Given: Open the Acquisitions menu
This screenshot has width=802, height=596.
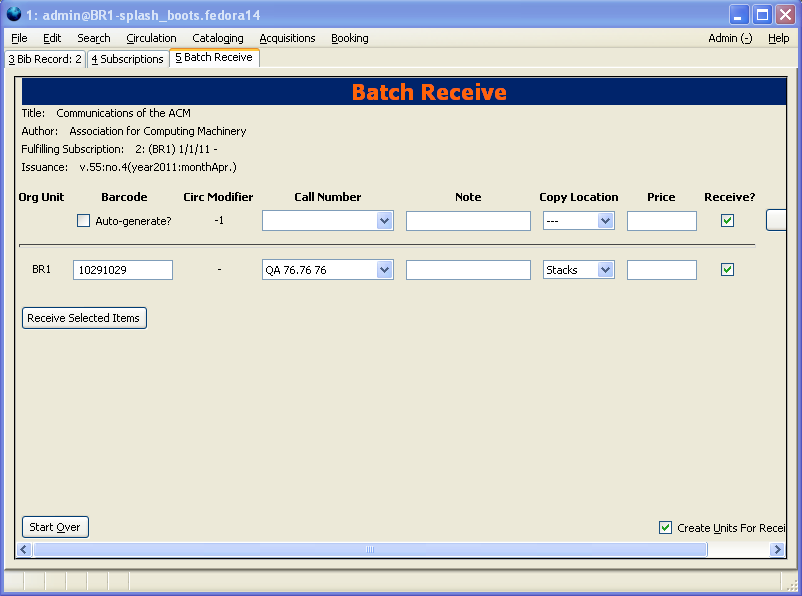Looking at the screenshot, I should point(287,38).
